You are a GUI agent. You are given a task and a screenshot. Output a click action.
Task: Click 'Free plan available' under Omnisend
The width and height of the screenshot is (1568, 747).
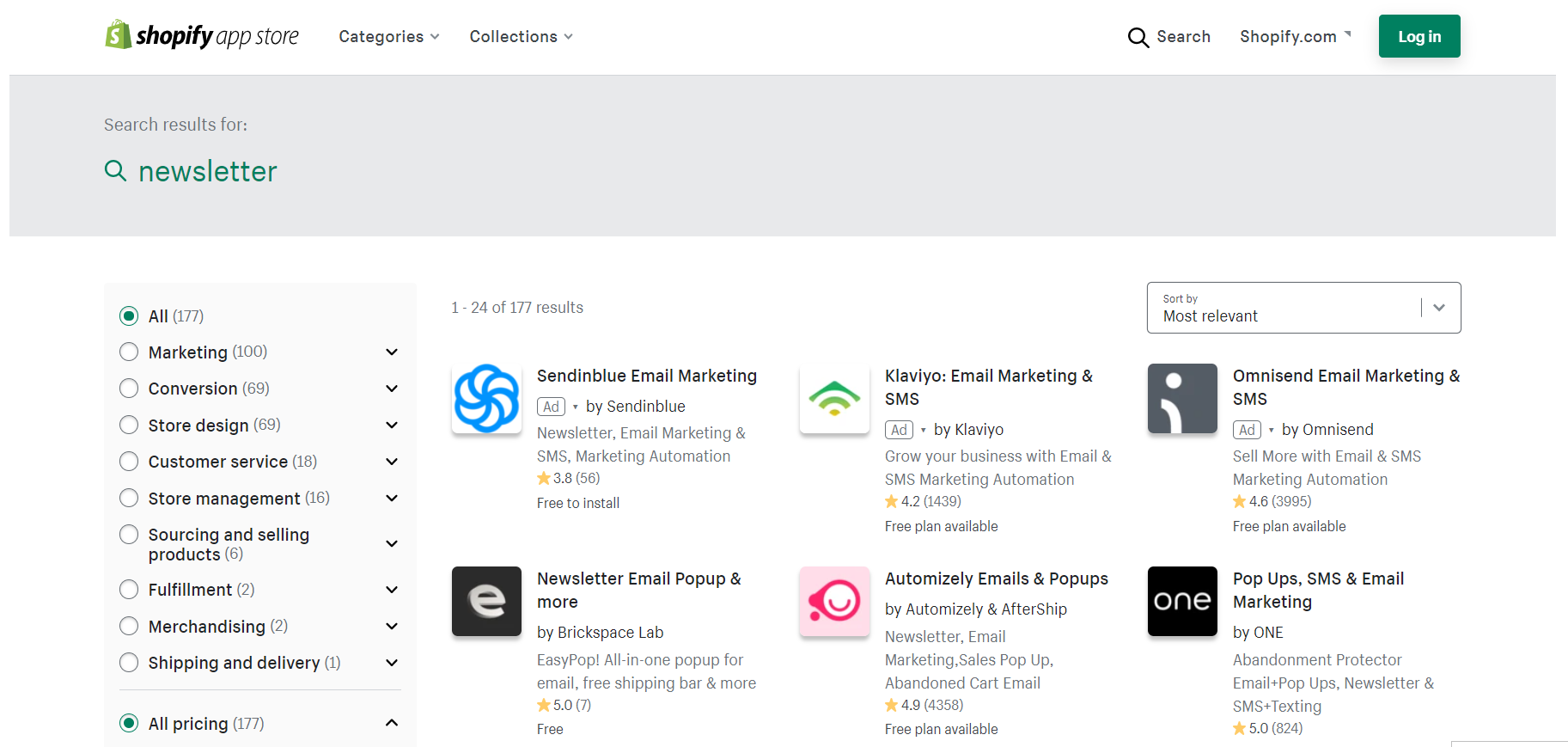[x=1290, y=526]
